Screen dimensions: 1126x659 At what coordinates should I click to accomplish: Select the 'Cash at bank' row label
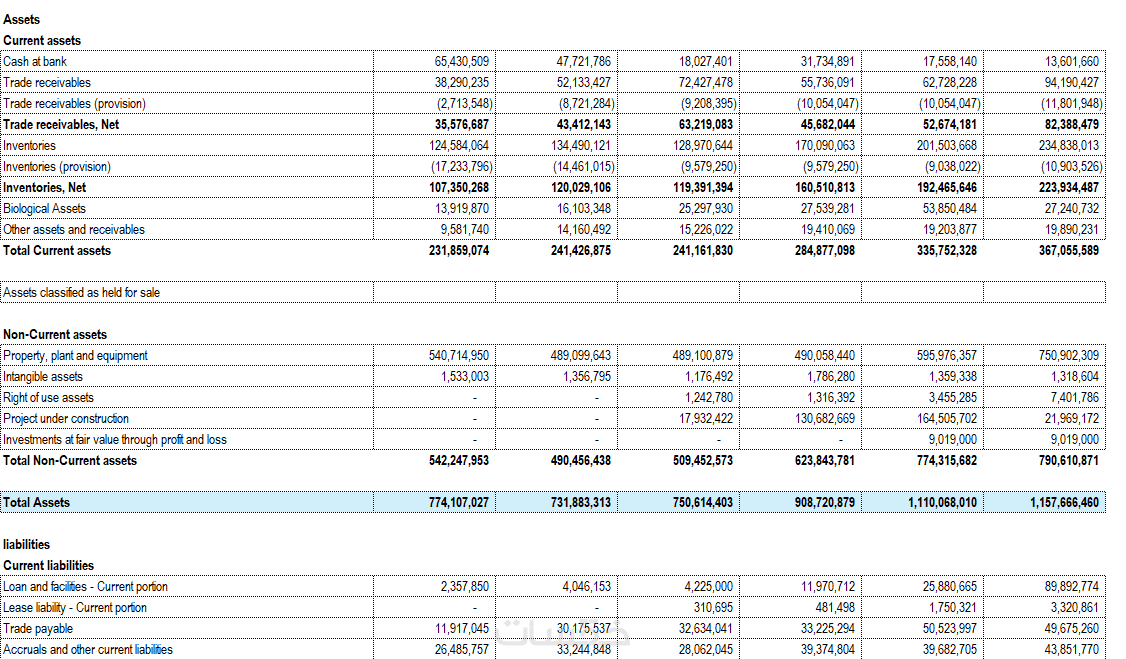[x=34, y=62]
